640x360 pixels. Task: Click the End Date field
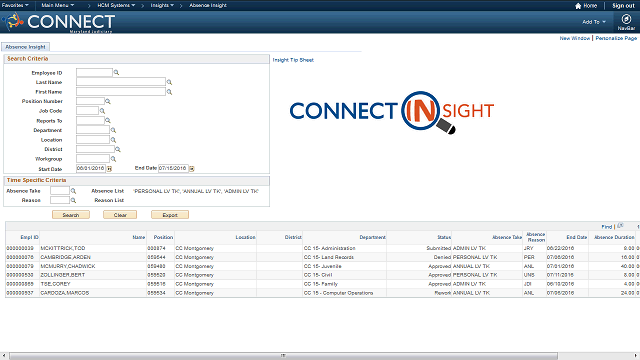[x=173, y=168]
